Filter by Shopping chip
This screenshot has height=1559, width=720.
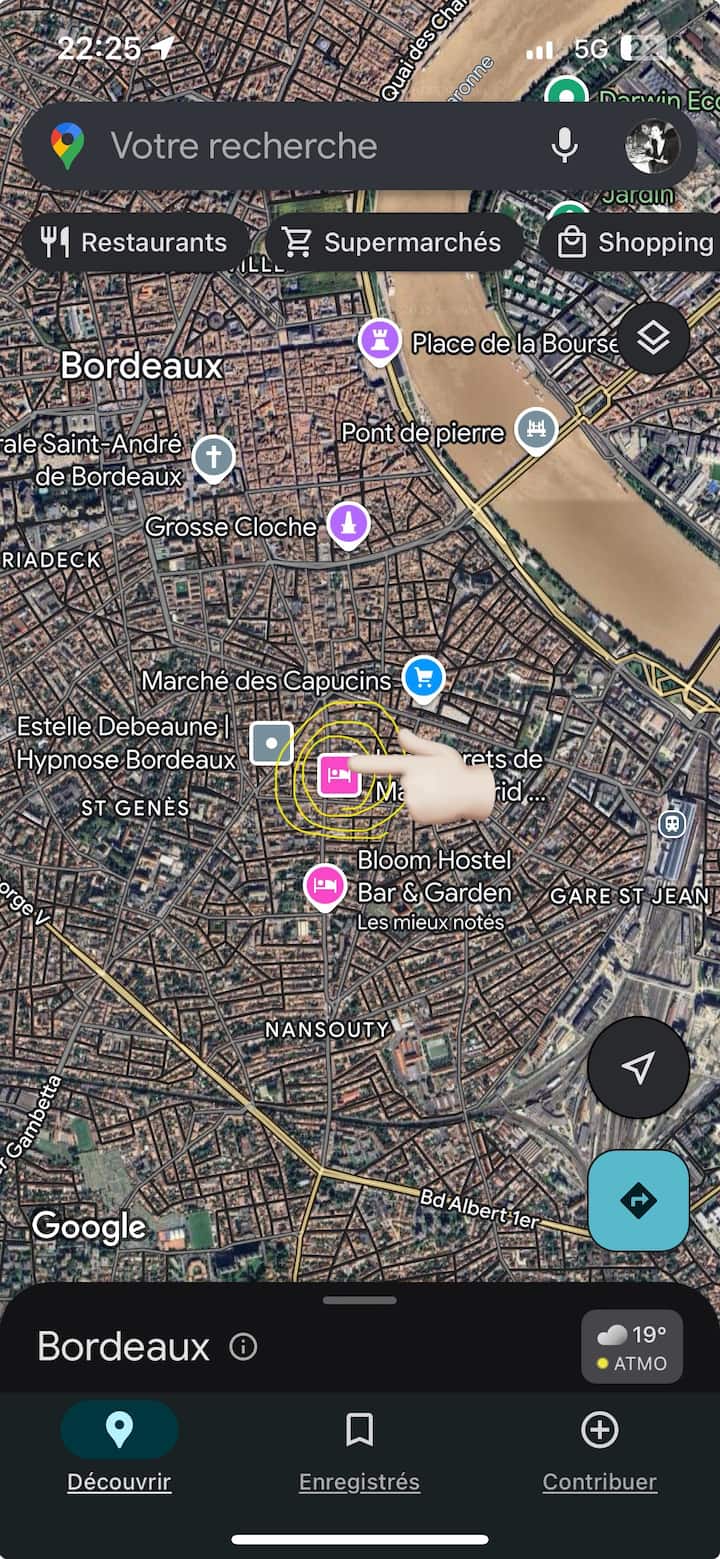tap(630, 242)
